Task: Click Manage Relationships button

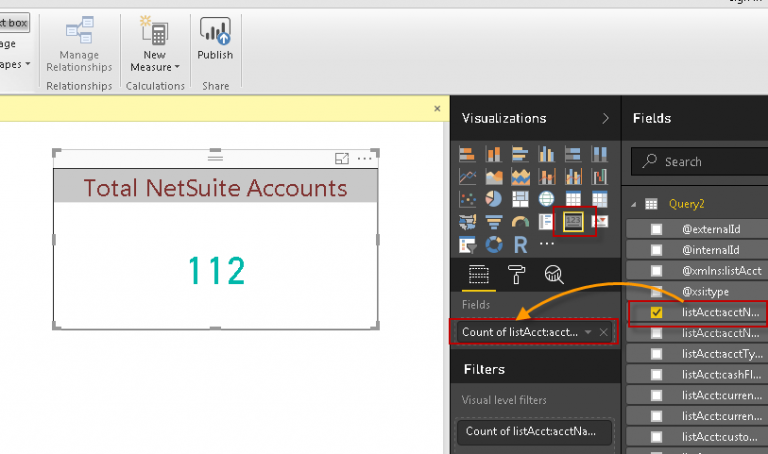Action: click(x=79, y=45)
